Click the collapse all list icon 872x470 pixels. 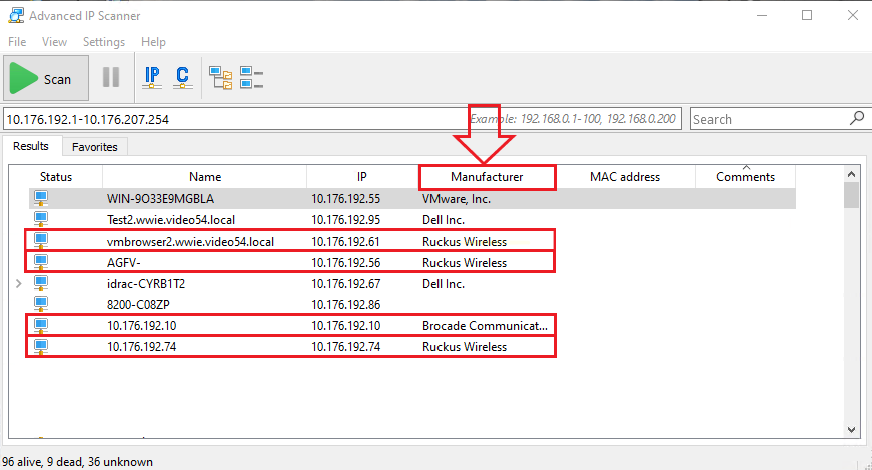coord(251,77)
